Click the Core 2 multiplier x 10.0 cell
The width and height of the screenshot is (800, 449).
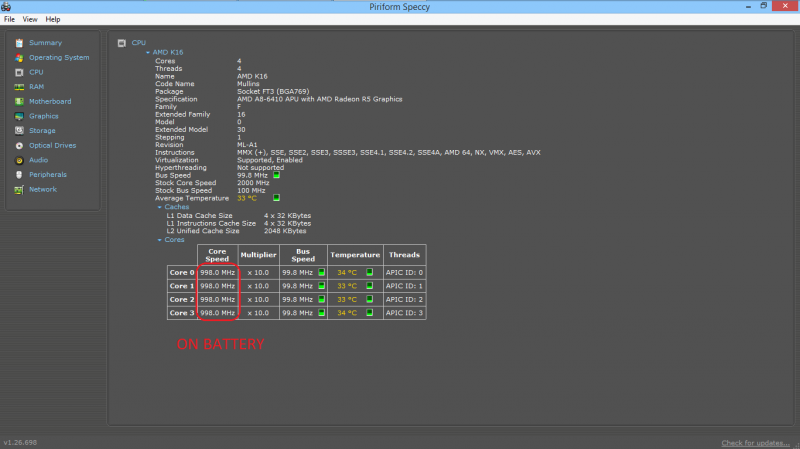pyautogui.click(x=258, y=300)
